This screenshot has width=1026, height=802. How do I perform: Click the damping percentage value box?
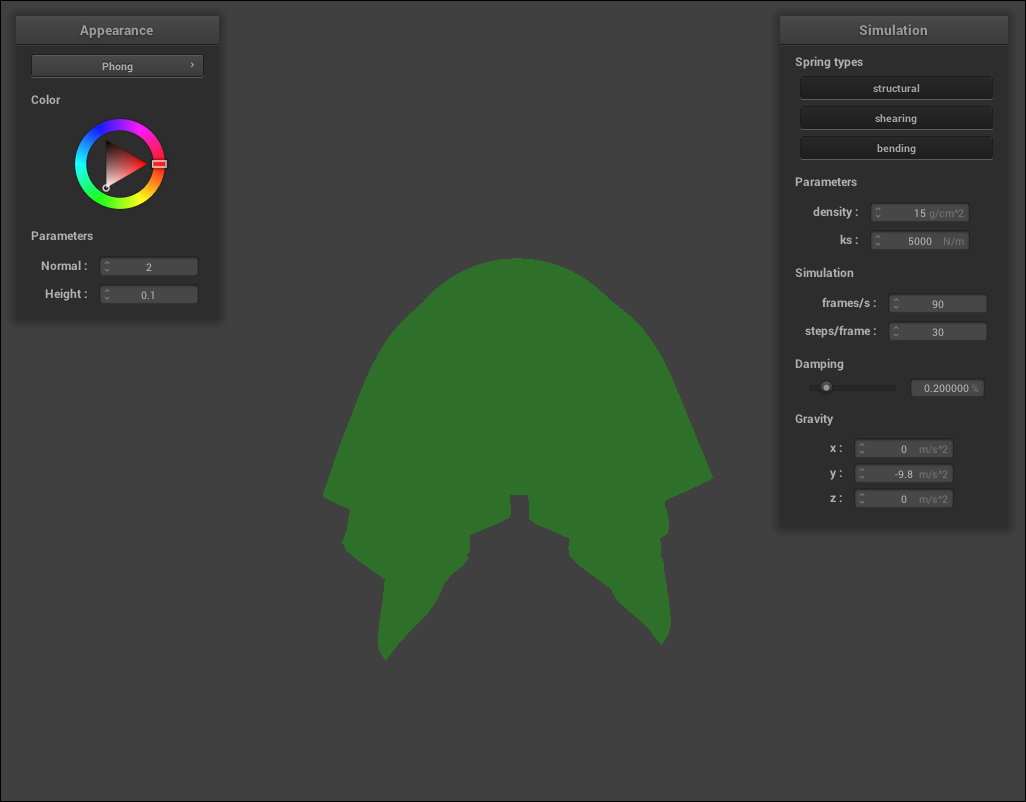[x=946, y=388]
